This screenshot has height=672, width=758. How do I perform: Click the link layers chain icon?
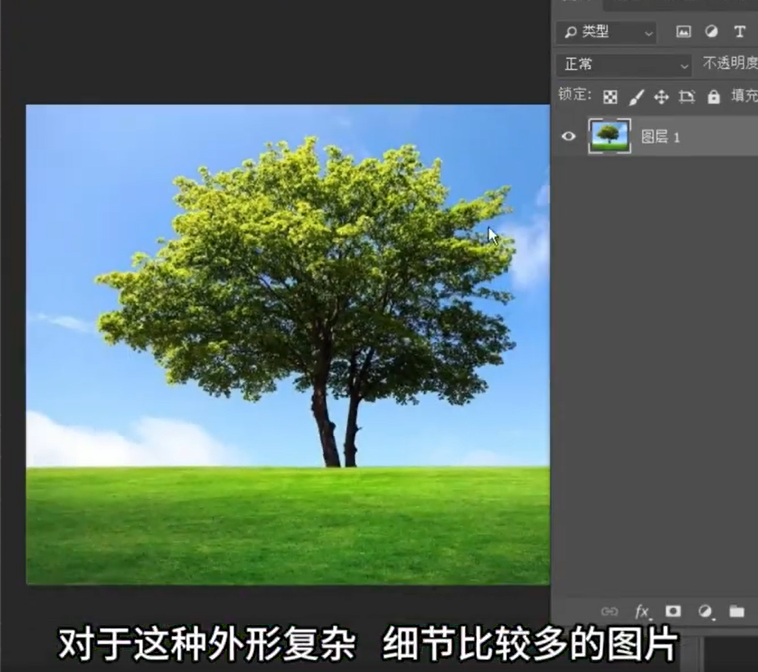[609, 612]
